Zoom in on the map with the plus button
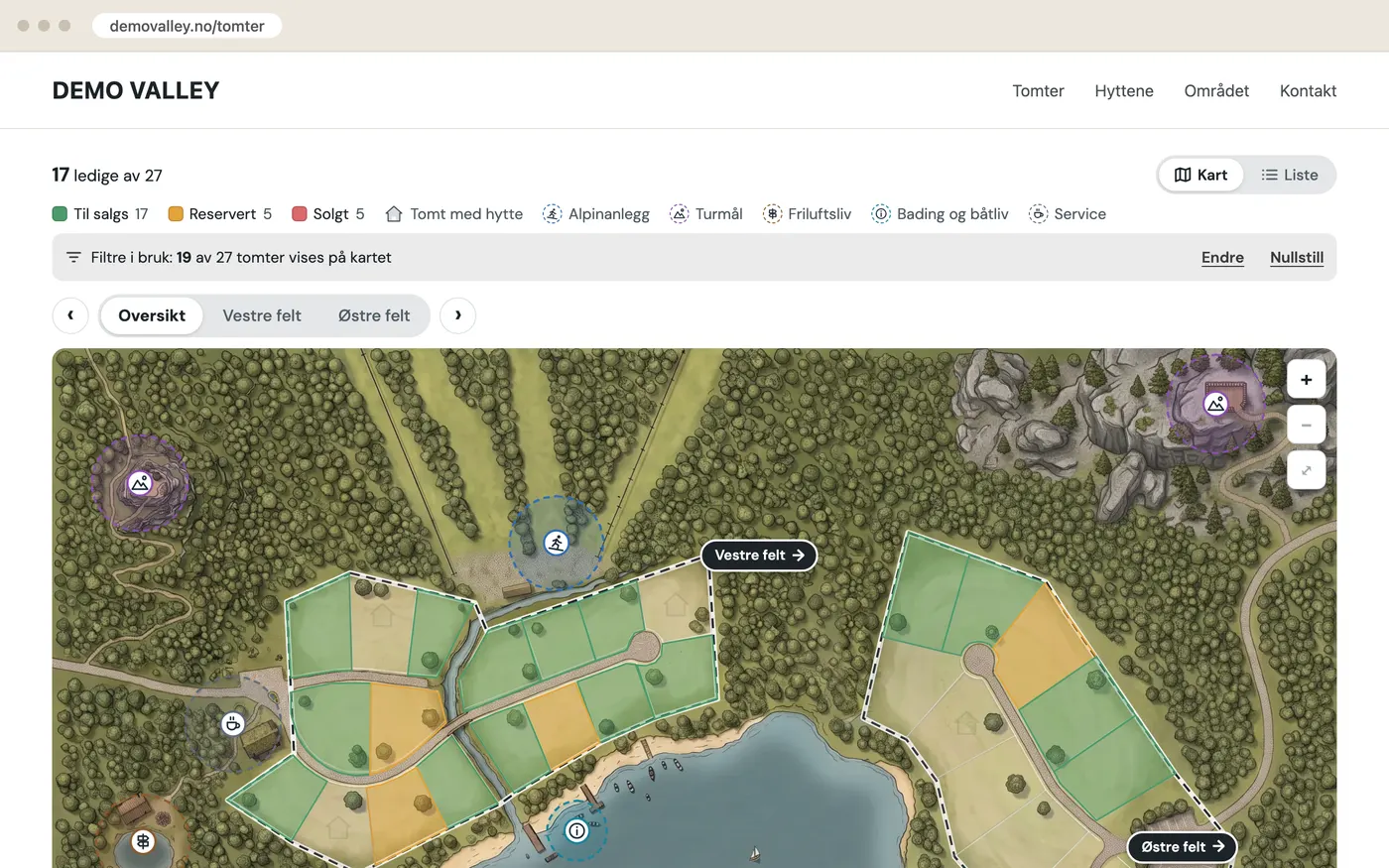Screen dimensions: 1389x868 [1306, 379]
